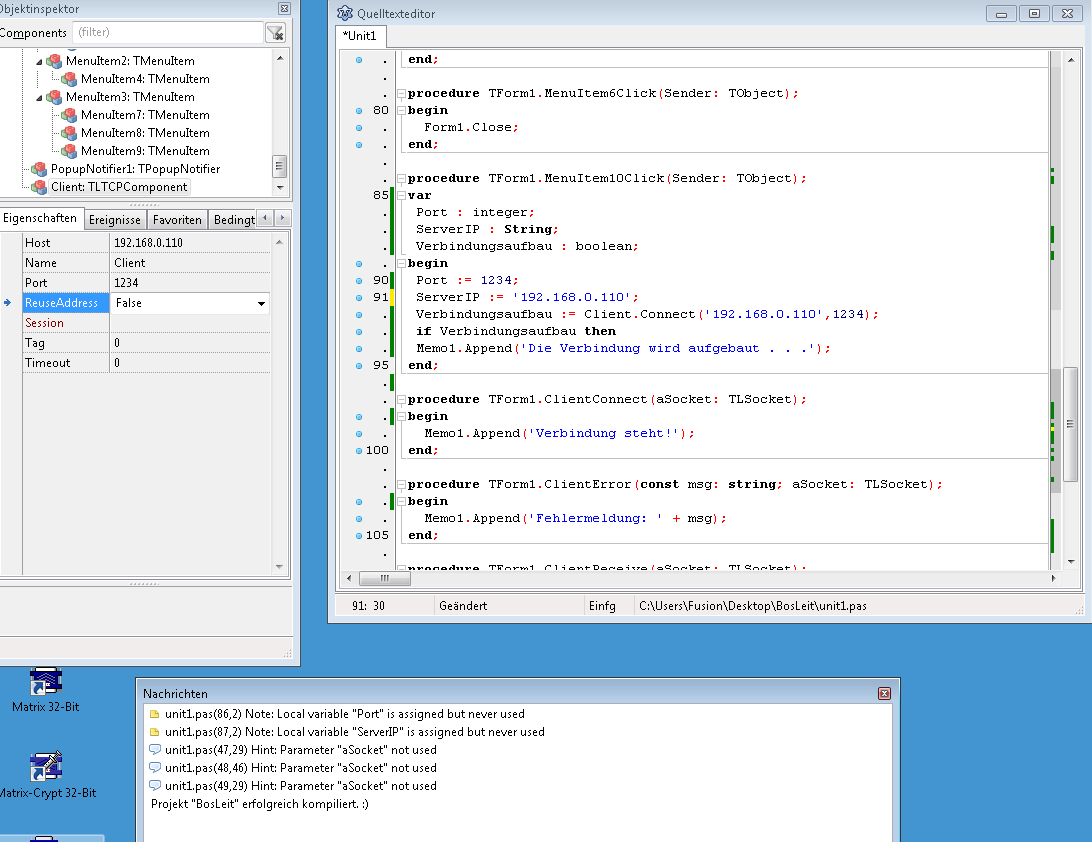Switch to the Ereignisse tab
Image resolution: width=1092 pixels, height=842 pixels.
[x=115, y=219]
